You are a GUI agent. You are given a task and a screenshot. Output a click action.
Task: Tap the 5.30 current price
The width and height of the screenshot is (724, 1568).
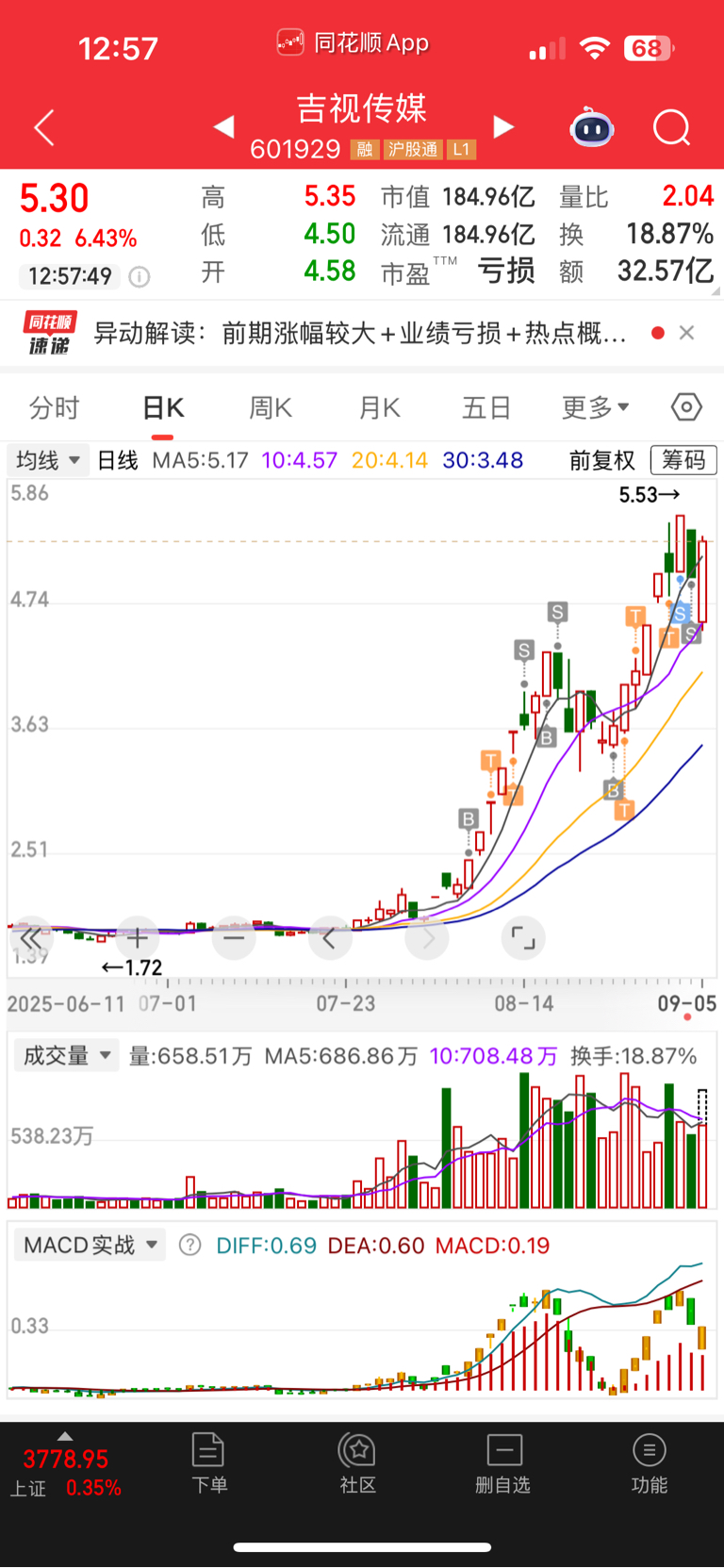pos(55,199)
